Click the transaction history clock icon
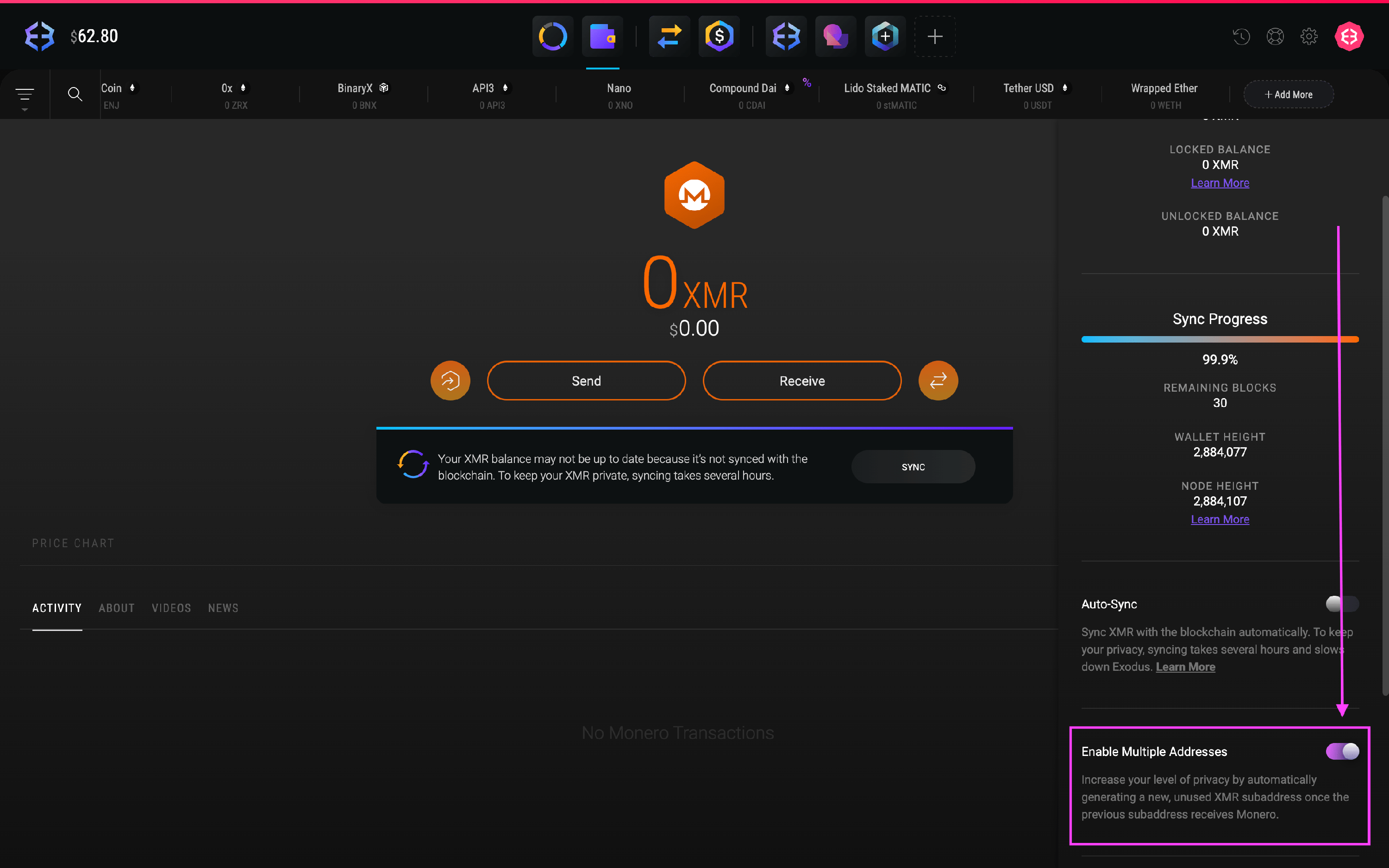Image resolution: width=1389 pixels, height=868 pixels. (1241, 37)
